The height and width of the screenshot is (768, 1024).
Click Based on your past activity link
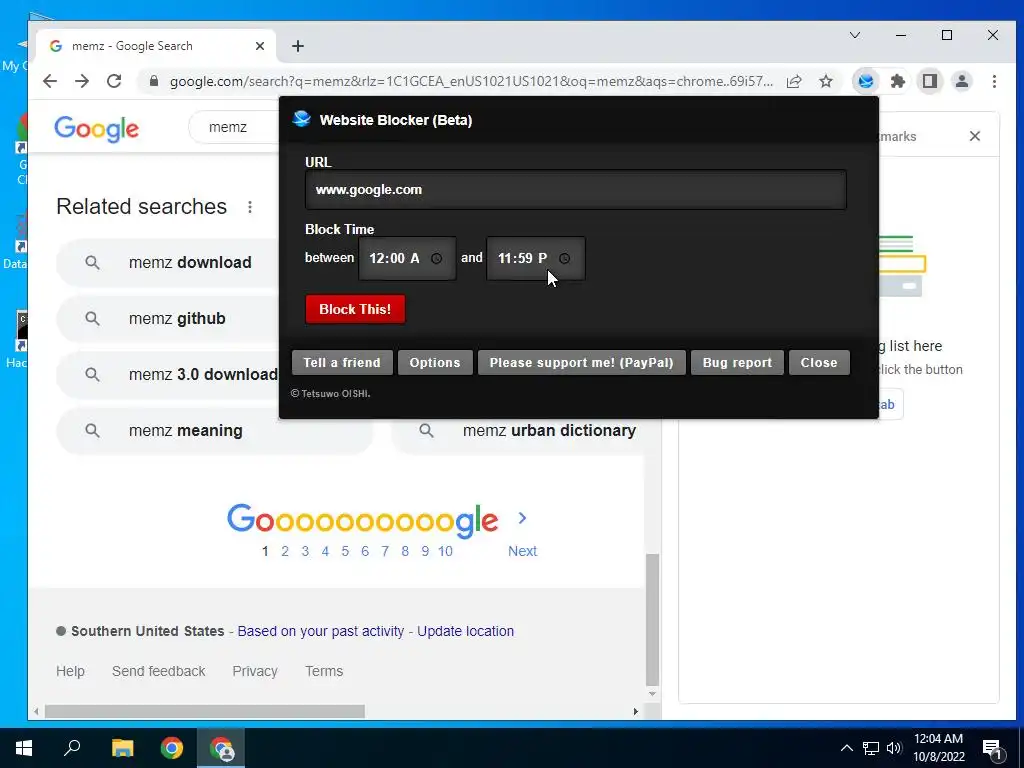(x=321, y=631)
